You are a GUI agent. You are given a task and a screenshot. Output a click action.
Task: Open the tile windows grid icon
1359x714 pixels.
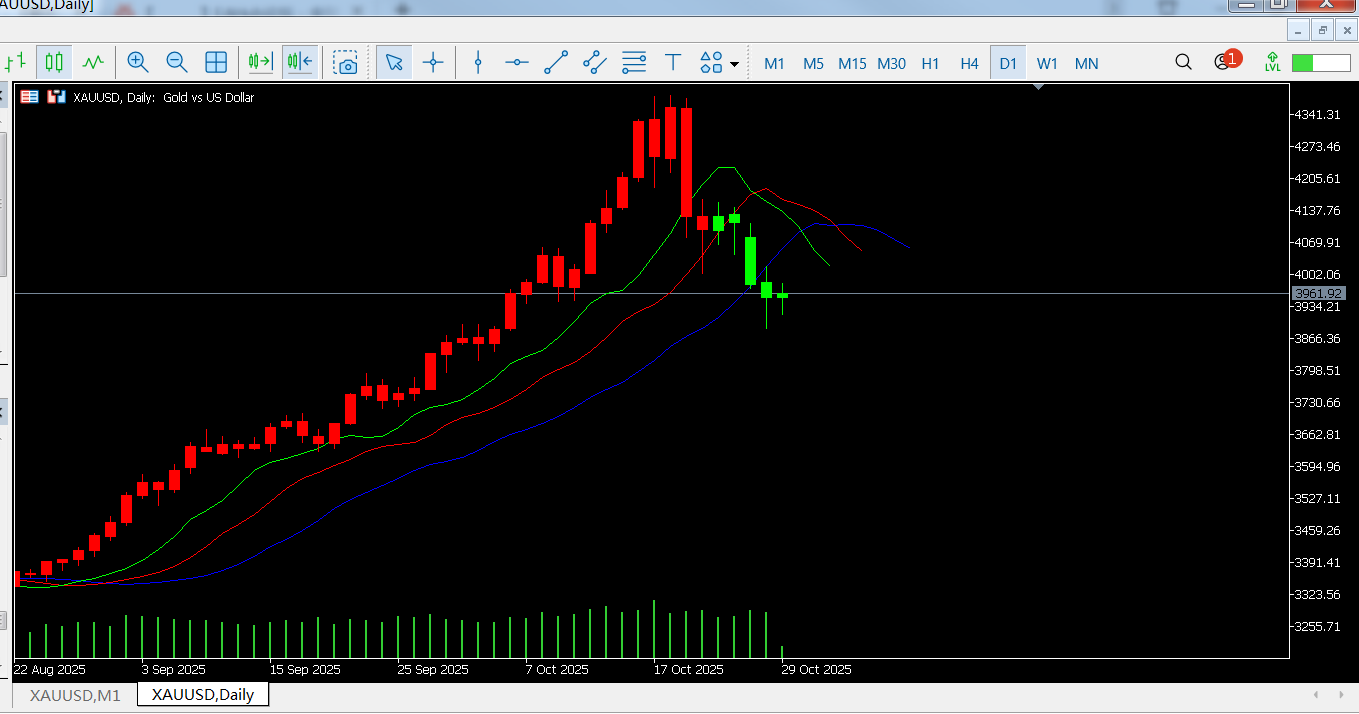(216, 63)
